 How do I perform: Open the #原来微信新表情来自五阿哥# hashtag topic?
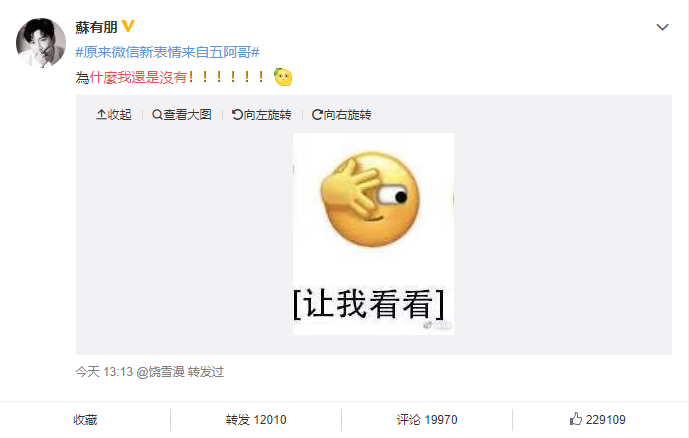pyautogui.click(x=167, y=52)
